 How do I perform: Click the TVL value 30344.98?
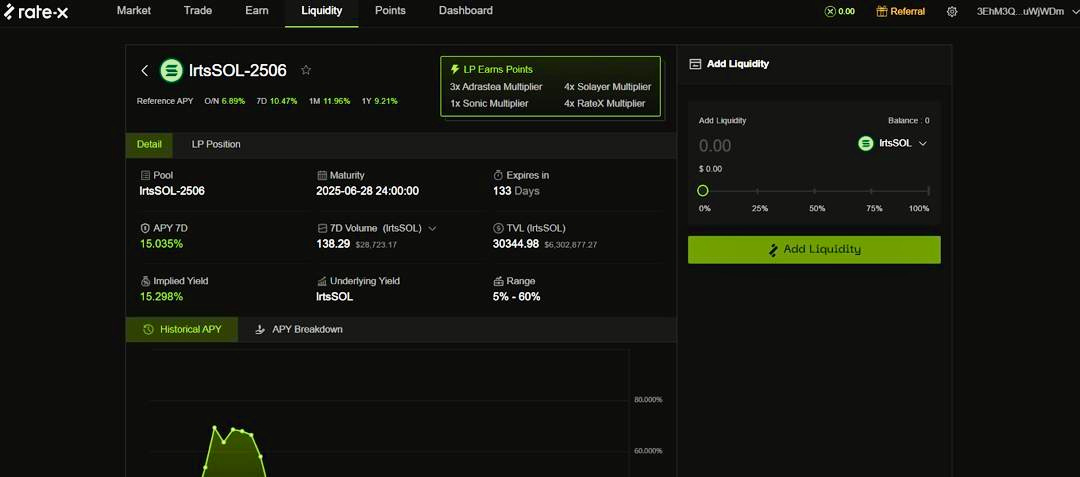click(x=516, y=244)
